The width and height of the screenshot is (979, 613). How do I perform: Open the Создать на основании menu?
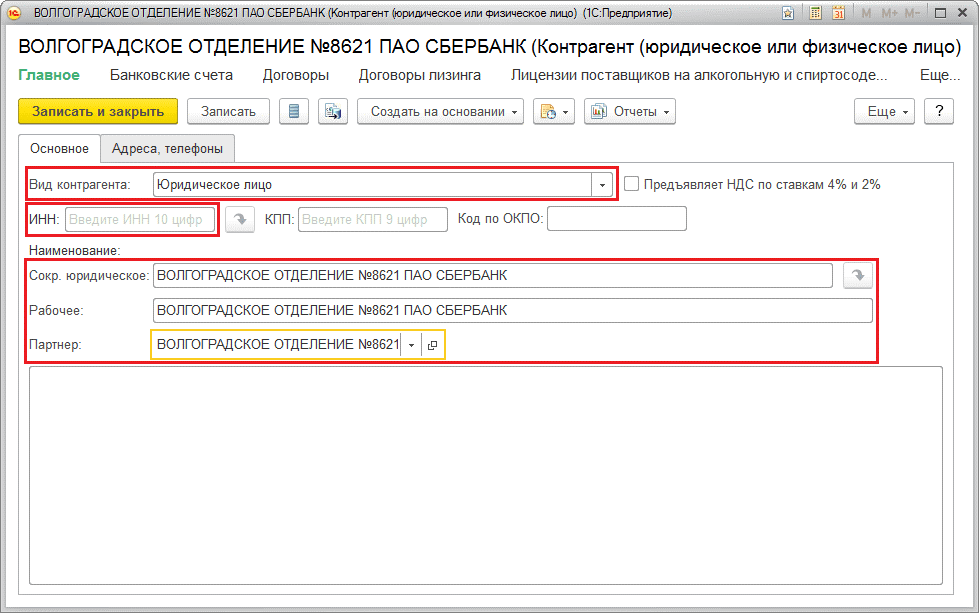pyautogui.click(x=440, y=112)
